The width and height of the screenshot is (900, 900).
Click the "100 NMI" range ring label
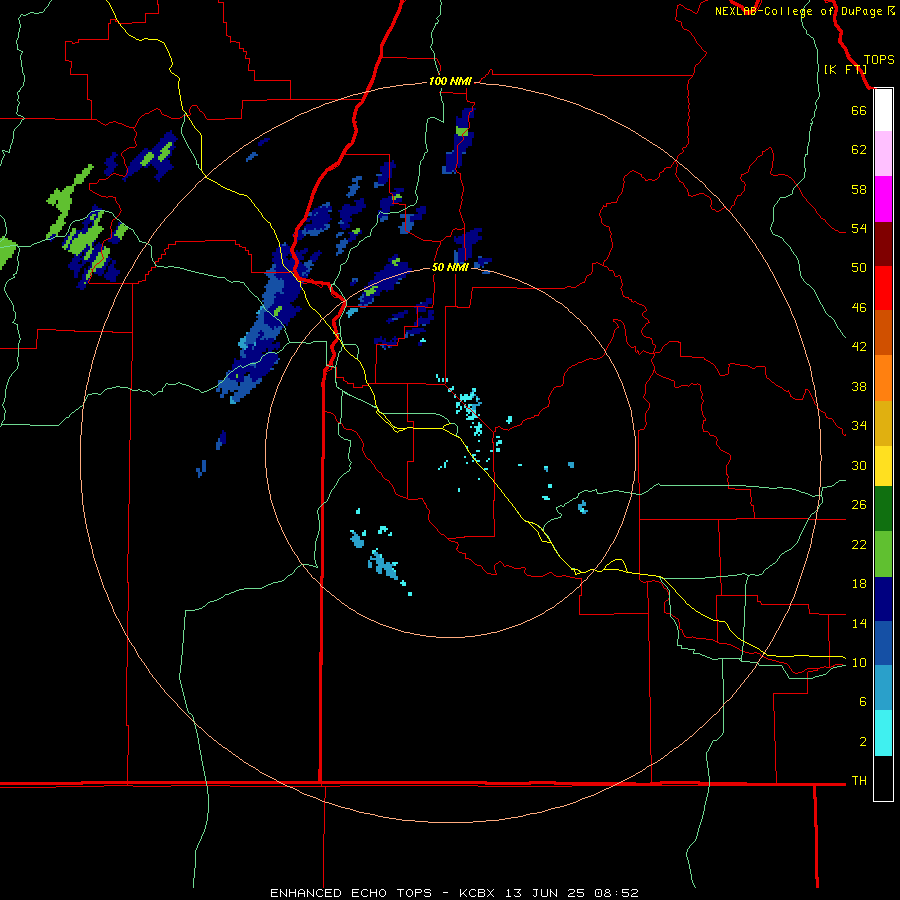[x=450, y=81]
